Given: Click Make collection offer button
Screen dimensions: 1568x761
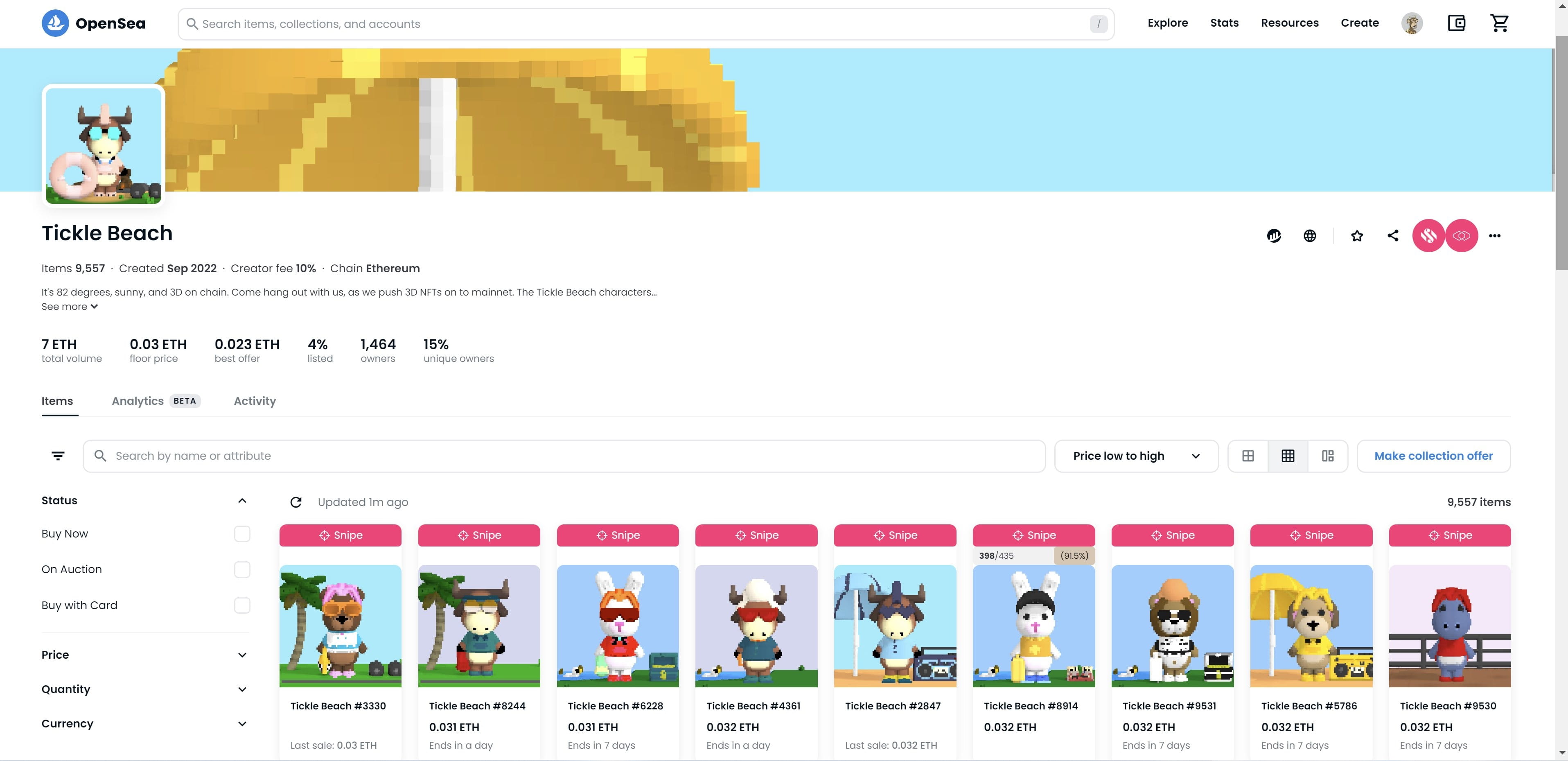Looking at the screenshot, I should coord(1433,456).
